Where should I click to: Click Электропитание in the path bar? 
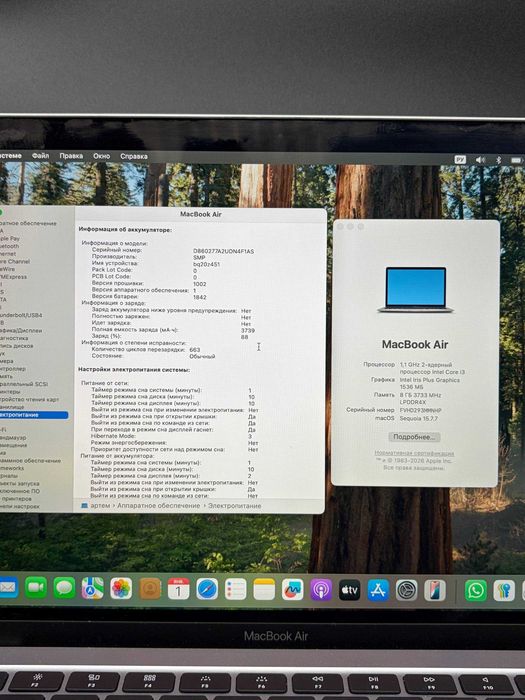(235, 506)
